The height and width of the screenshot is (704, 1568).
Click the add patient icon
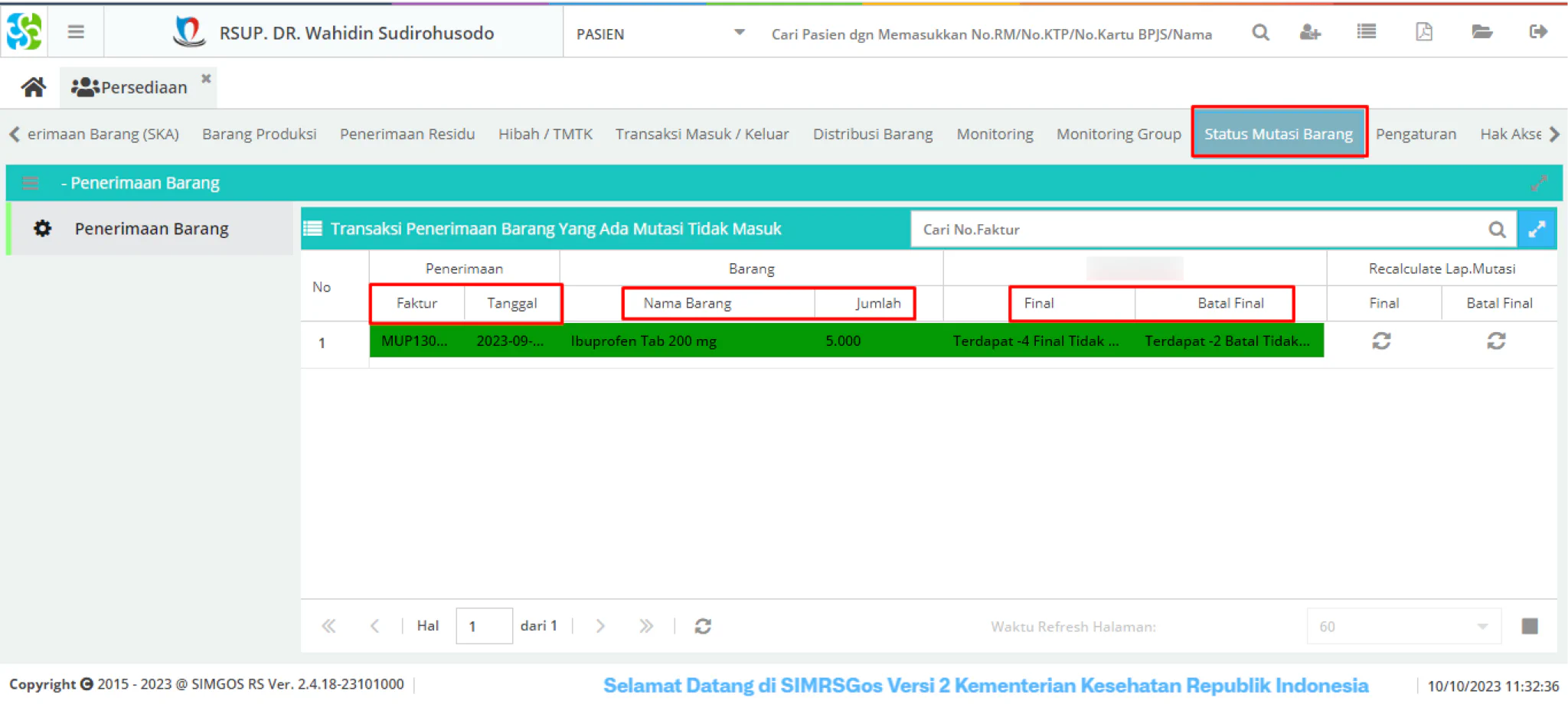(1310, 32)
